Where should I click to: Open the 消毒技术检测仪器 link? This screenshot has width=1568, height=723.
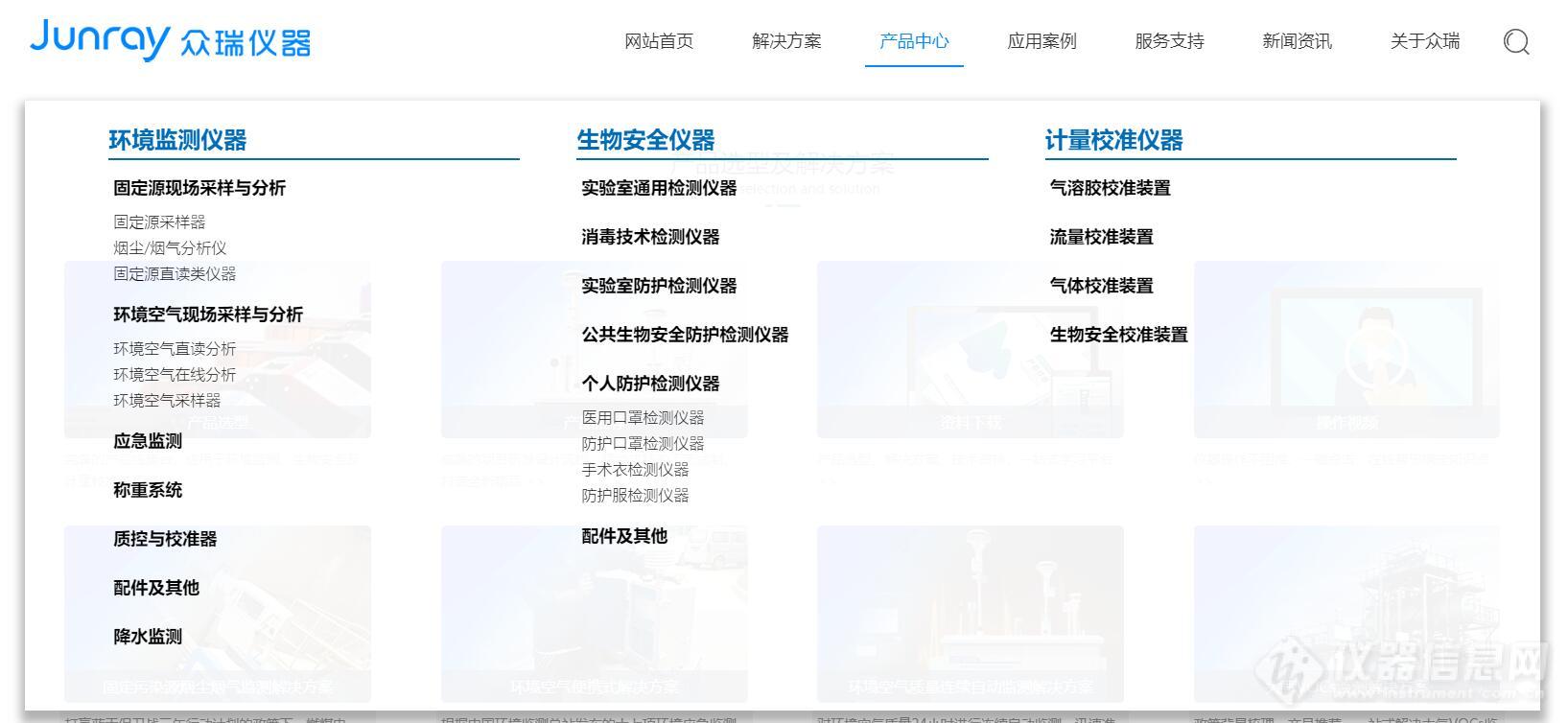point(650,237)
